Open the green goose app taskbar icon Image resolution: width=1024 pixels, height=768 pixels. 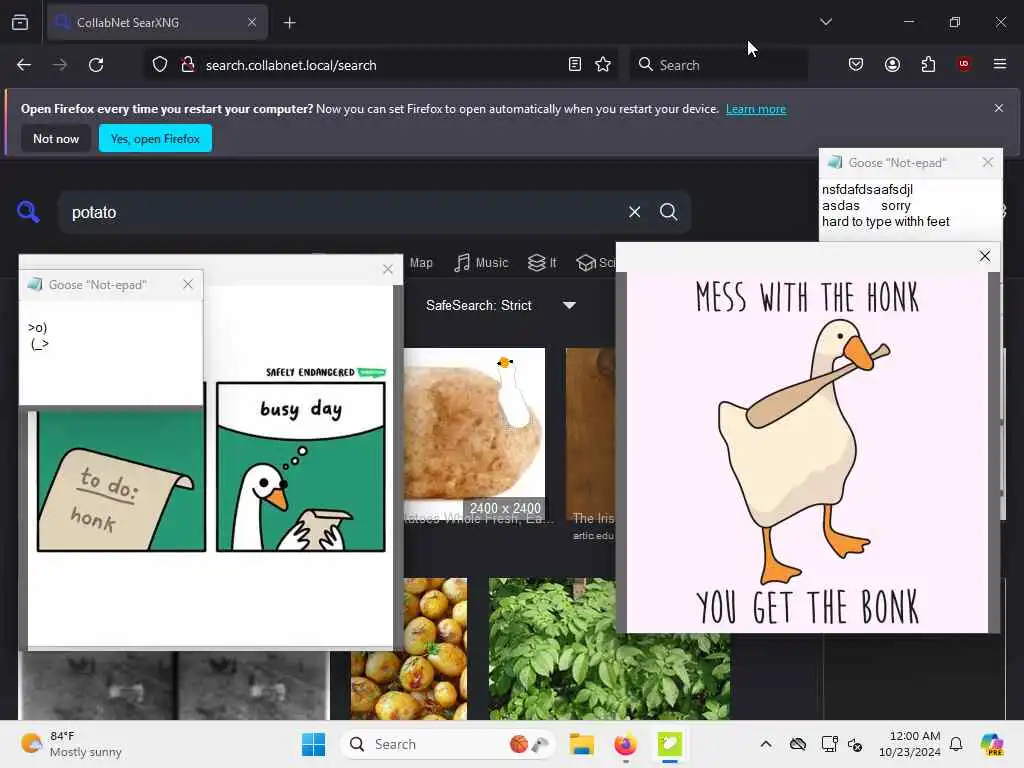[669, 744]
